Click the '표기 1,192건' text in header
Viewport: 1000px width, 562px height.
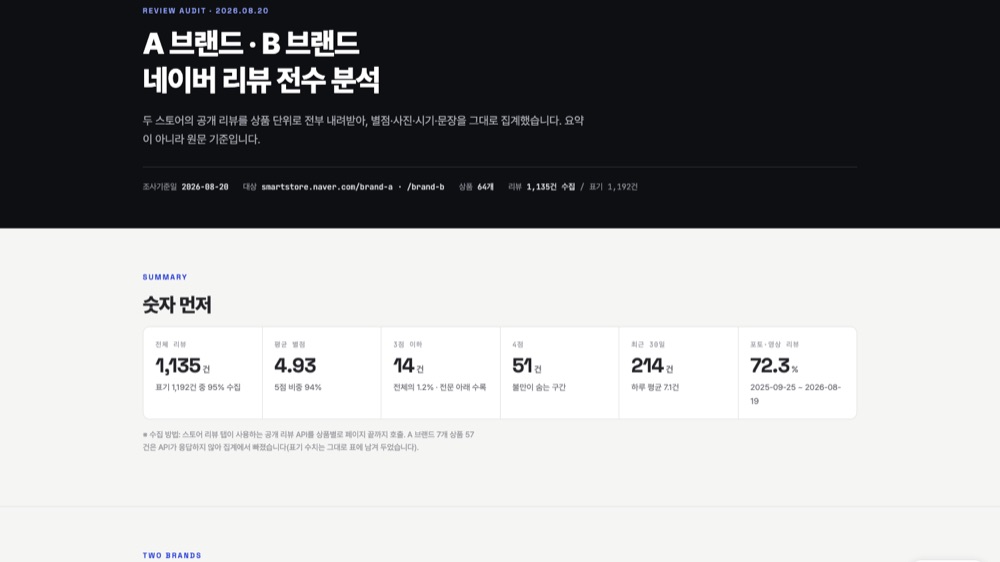613,187
